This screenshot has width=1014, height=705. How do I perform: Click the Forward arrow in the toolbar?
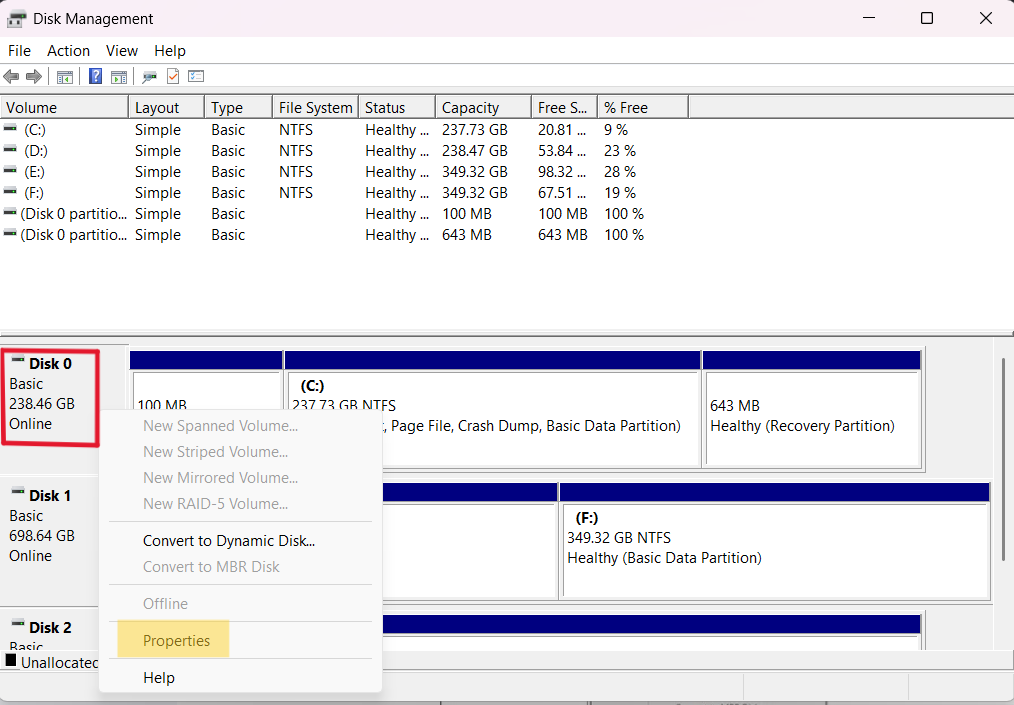click(x=34, y=77)
